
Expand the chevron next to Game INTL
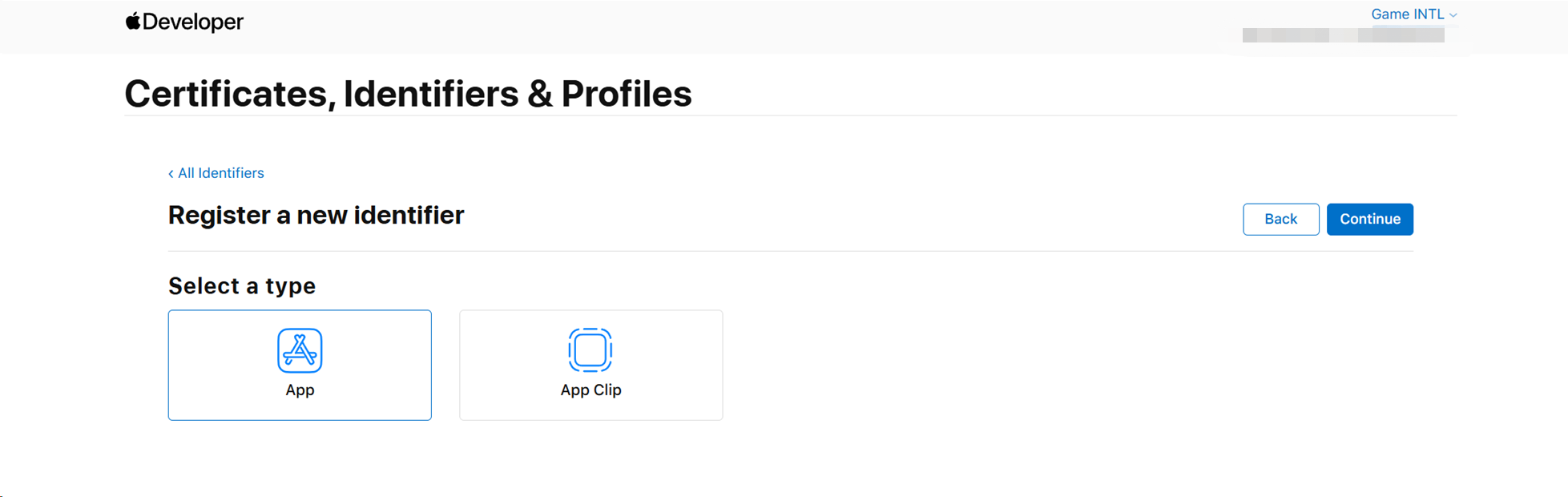tap(1453, 14)
